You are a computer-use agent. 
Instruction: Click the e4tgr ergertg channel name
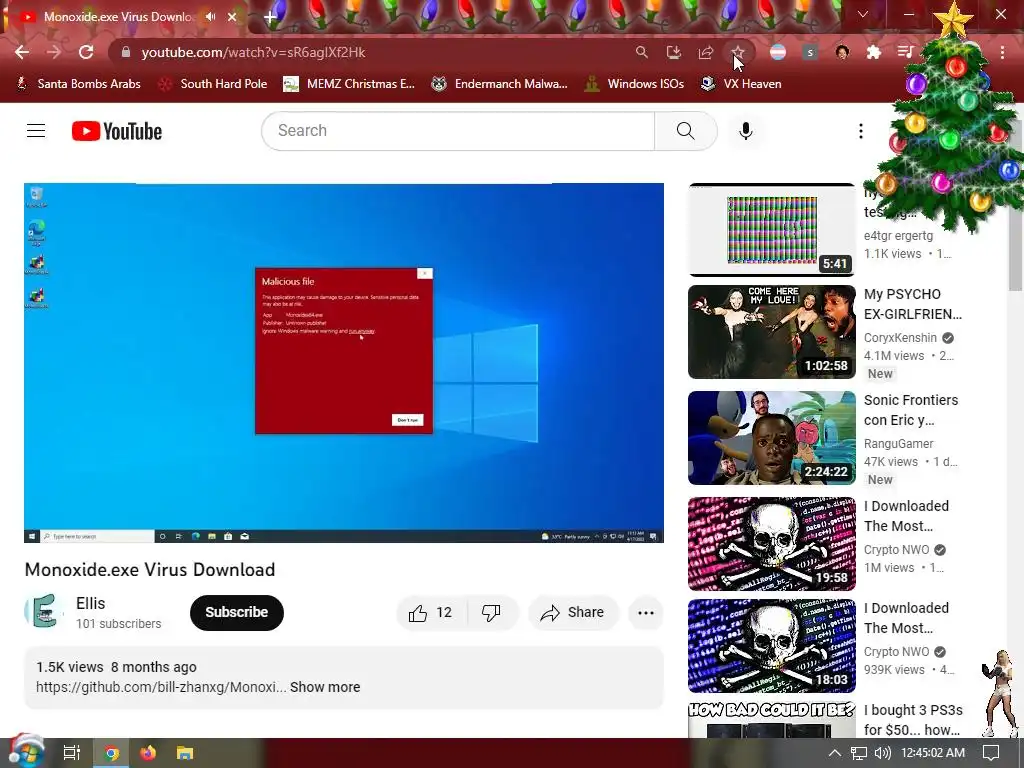click(898, 236)
